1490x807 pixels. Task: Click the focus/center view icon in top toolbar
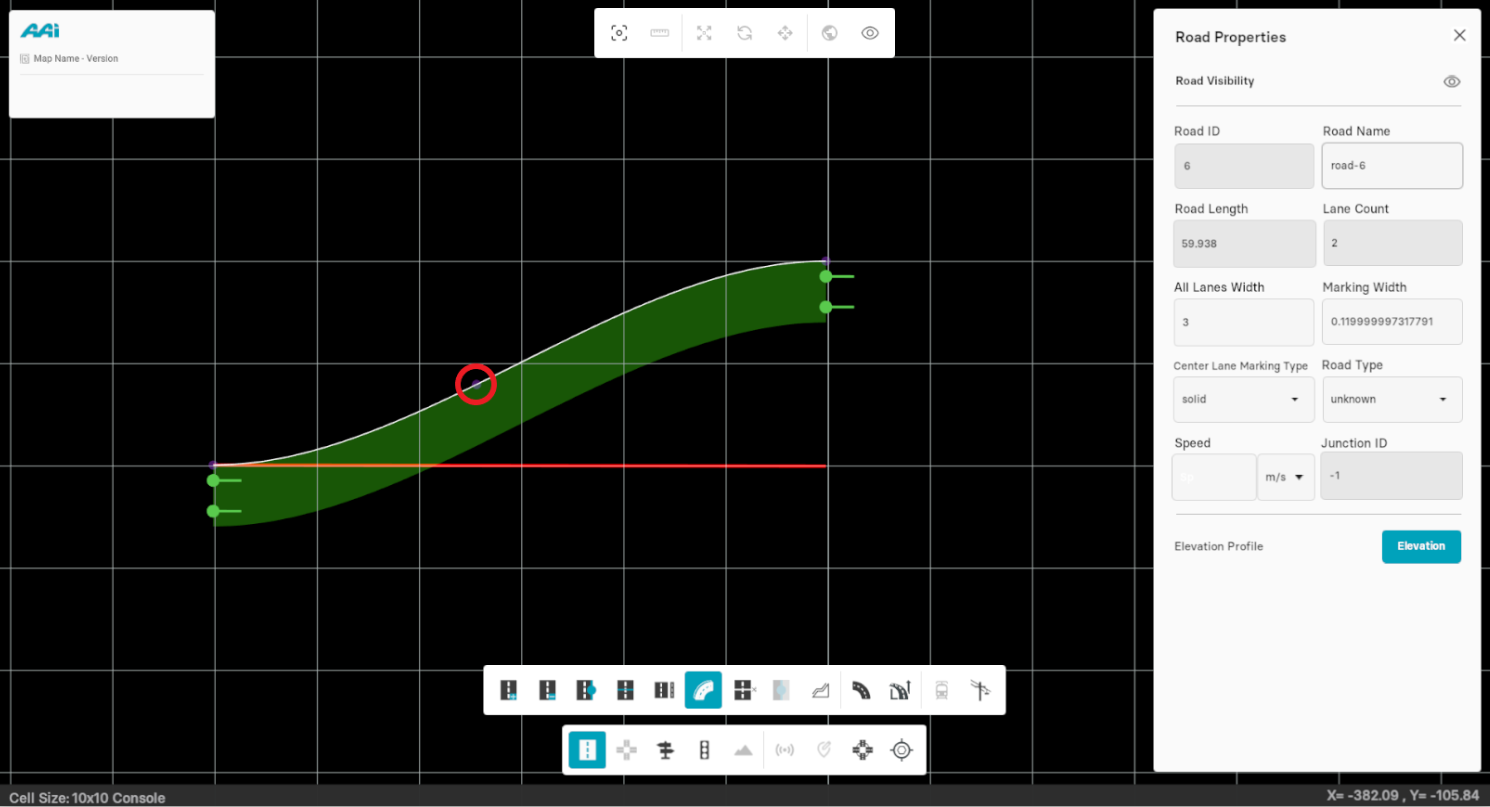[619, 33]
